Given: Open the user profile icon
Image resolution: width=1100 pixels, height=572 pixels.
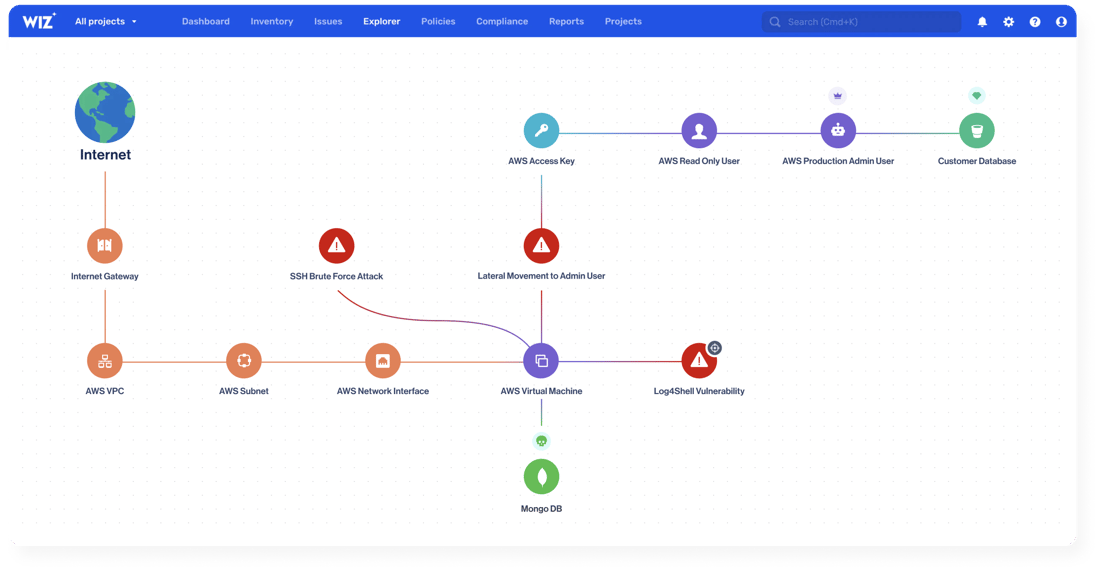Looking at the screenshot, I should pos(1061,22).
